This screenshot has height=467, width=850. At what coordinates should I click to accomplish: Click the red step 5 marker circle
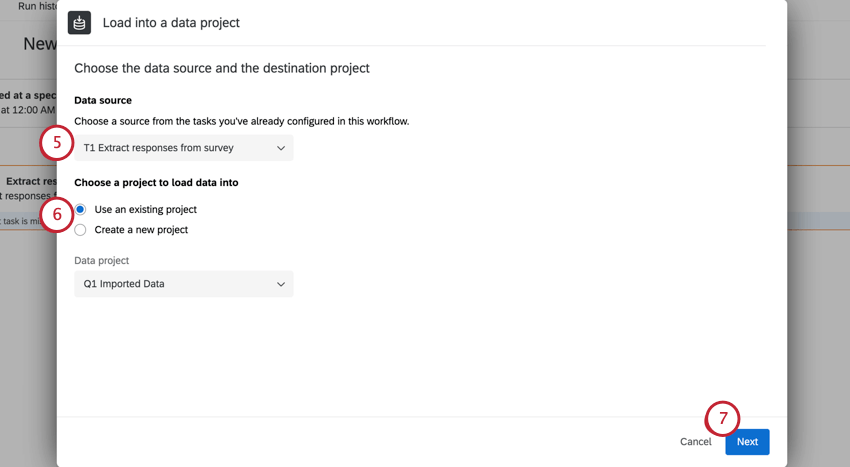(57, 143)
